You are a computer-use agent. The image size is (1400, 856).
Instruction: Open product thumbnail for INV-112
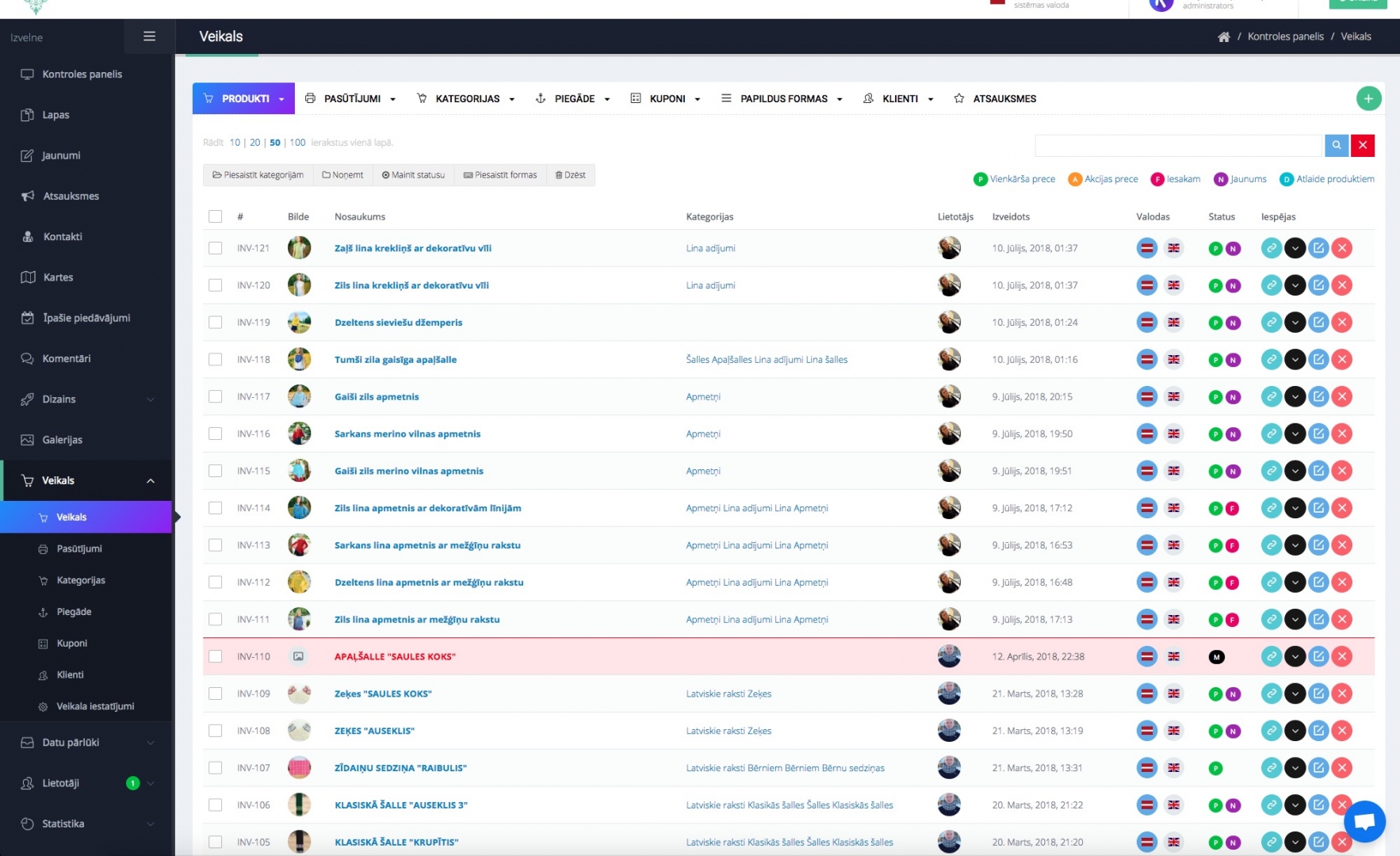pos(299,582)
